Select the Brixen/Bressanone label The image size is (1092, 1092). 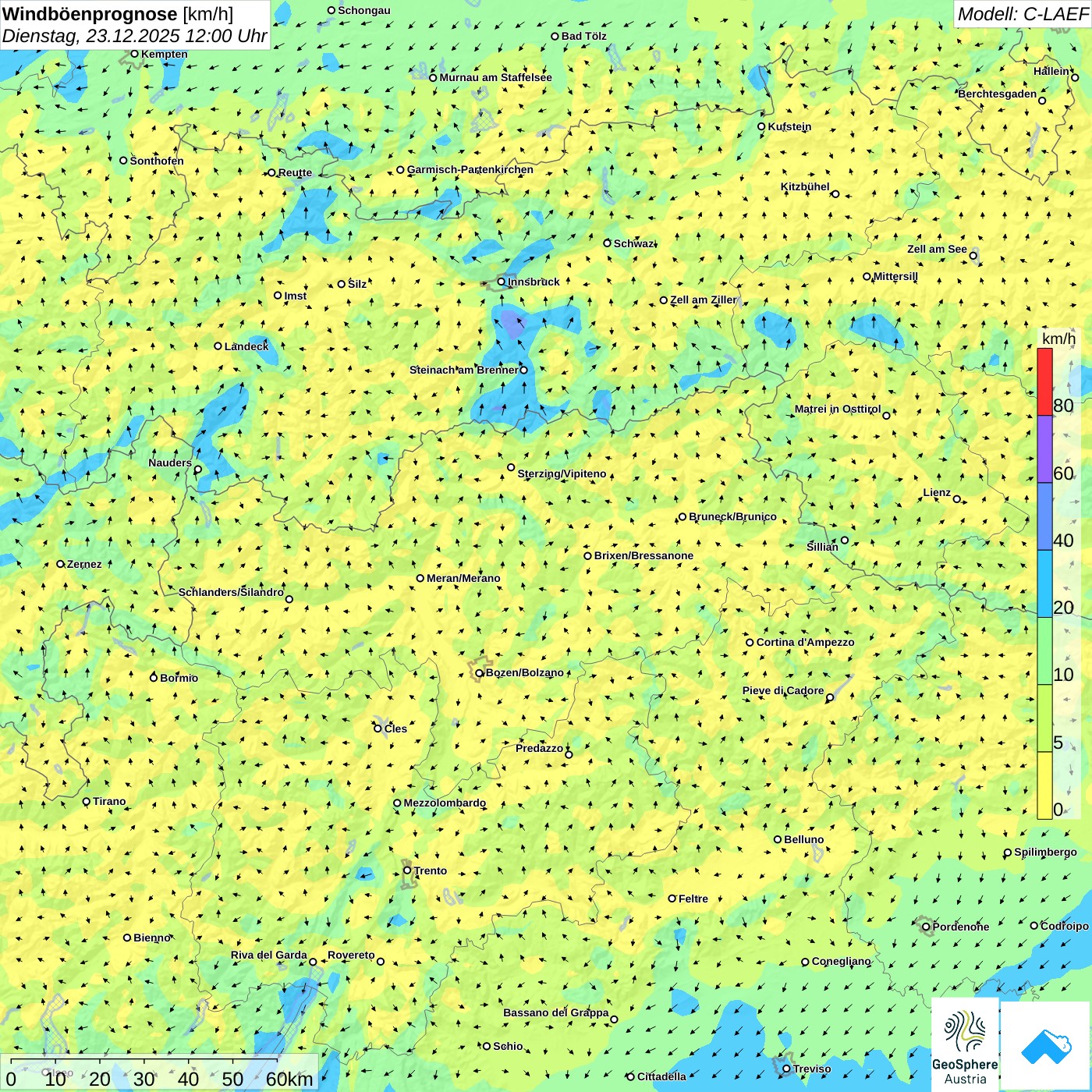tap(643, 555)
